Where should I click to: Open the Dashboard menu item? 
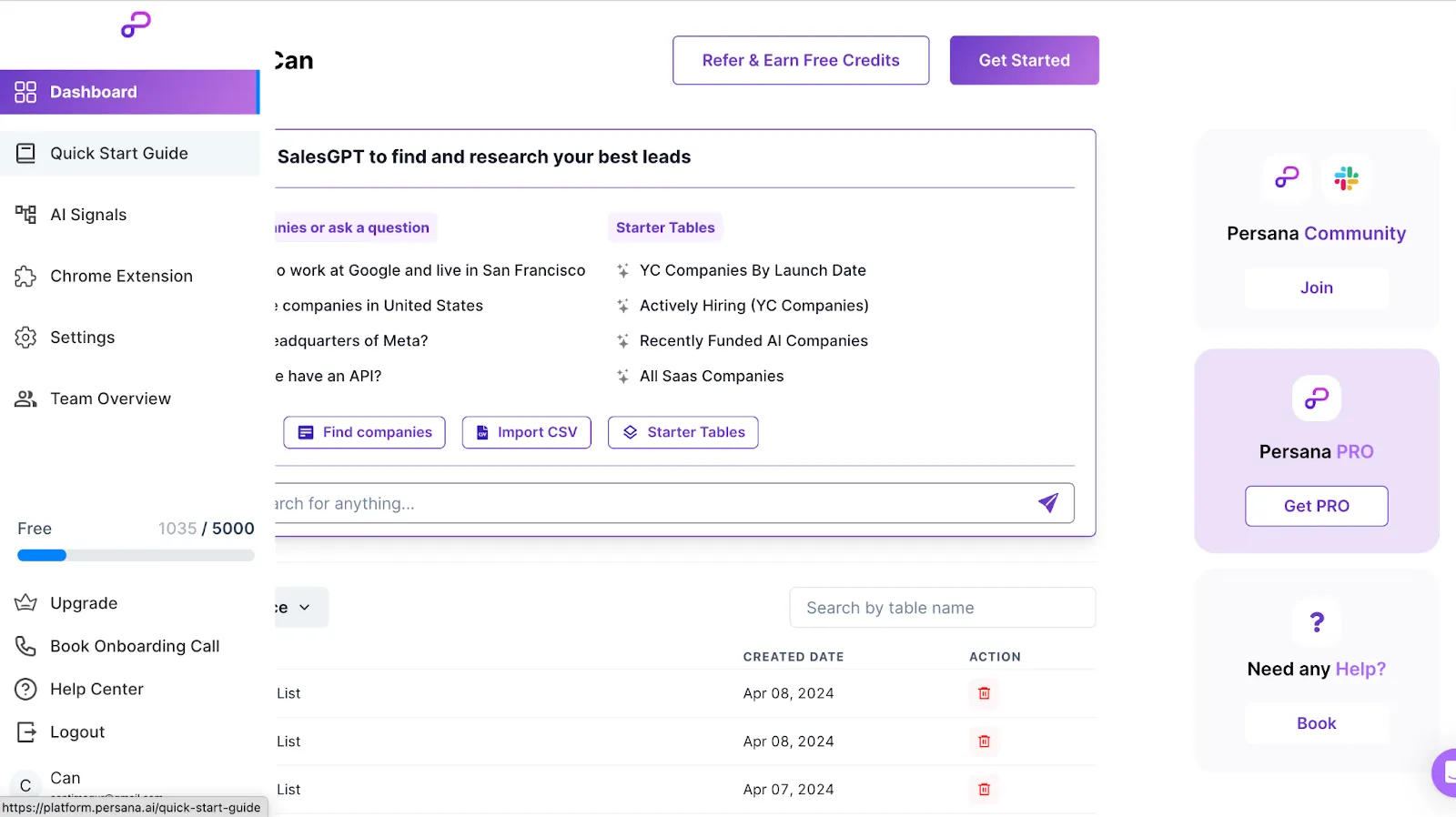coord(129,92)
